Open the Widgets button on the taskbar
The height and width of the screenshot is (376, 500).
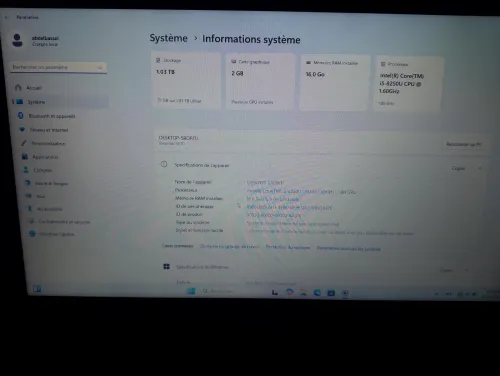pyautogui.click(x=37, y=289)
